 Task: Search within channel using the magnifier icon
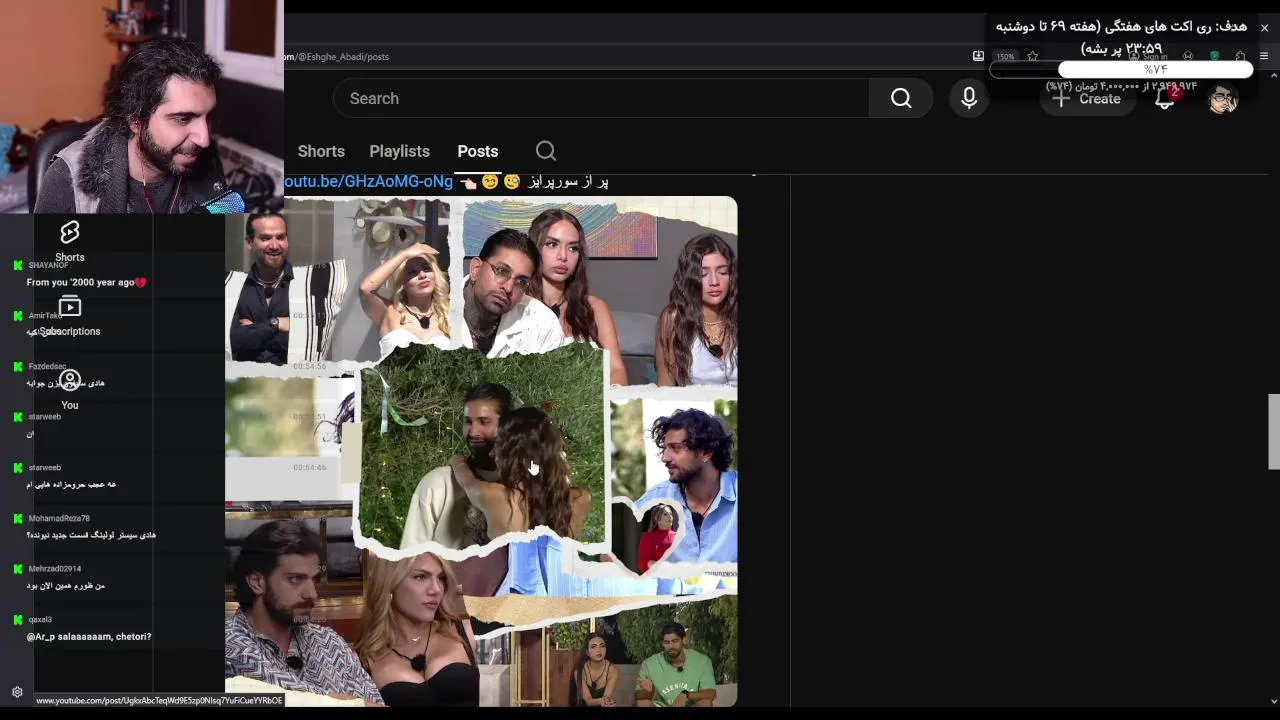[545, 151]
